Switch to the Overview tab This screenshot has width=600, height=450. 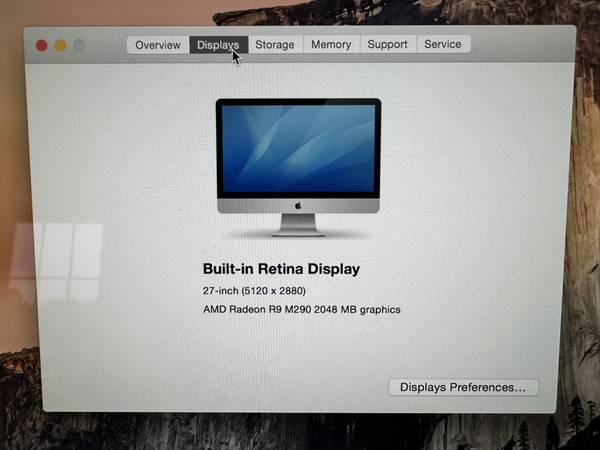[158, 45]
